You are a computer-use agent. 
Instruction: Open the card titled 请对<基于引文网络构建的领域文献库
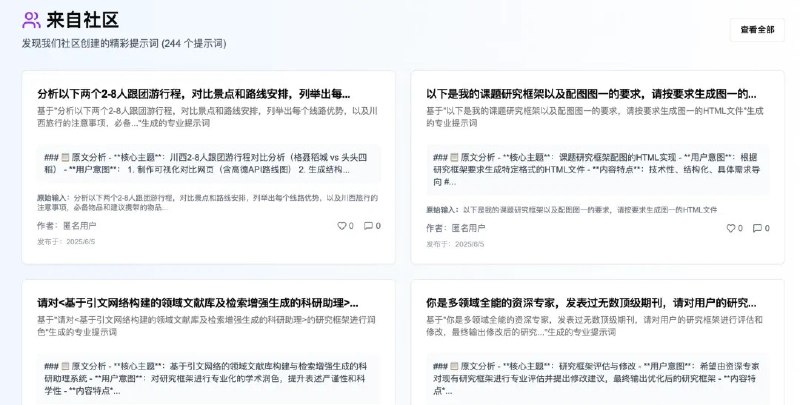(x=197, y=303)
